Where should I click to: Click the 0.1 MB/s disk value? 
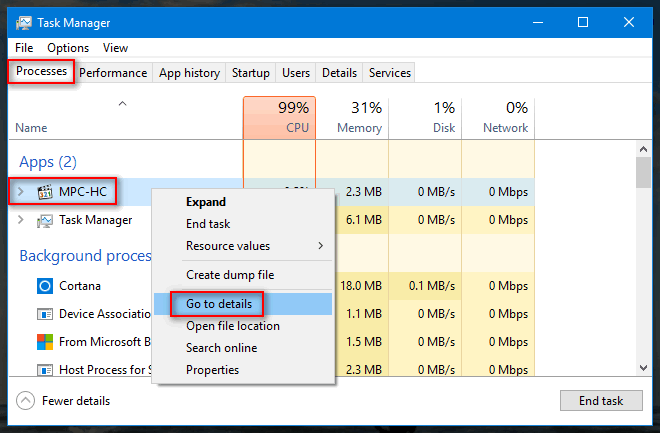point(432,286)
